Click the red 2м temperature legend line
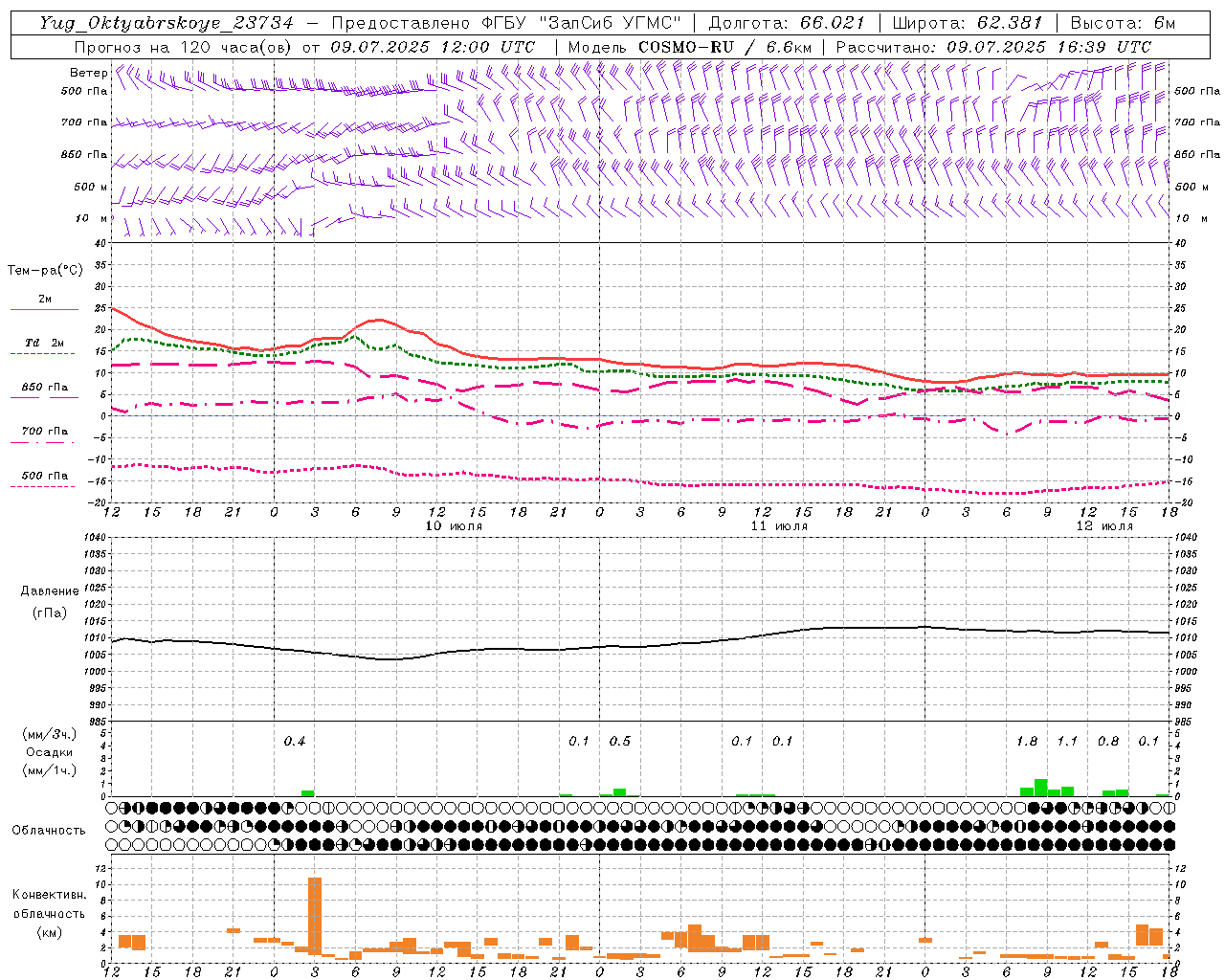 click(x=44, y=309)
